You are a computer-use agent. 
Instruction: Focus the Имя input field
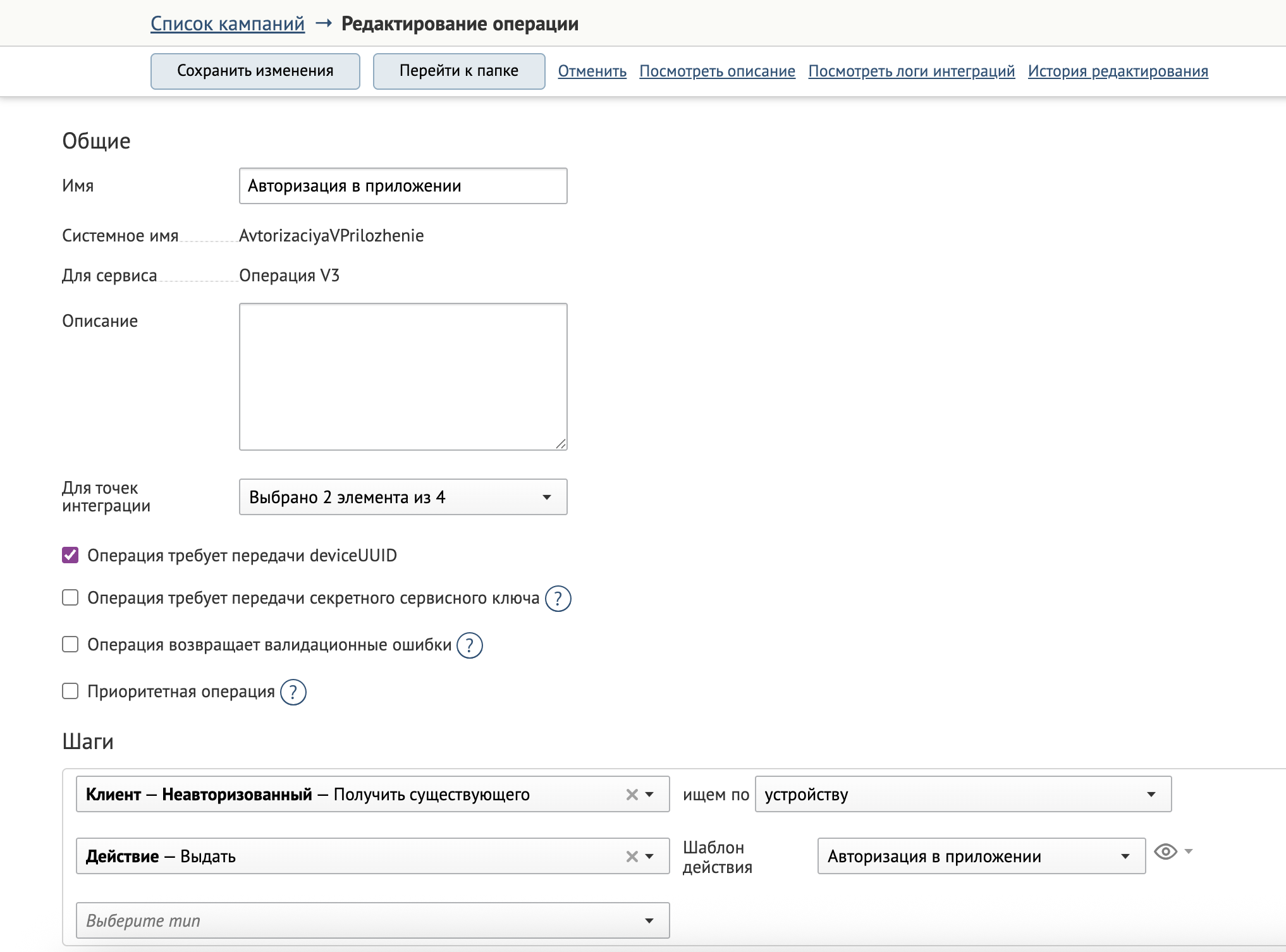point(403,186)
